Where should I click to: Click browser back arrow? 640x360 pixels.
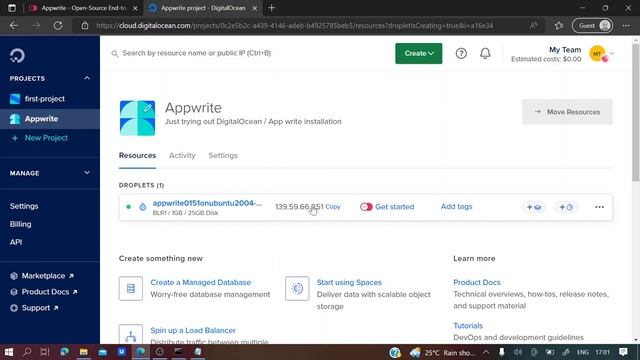pos(14,26)
